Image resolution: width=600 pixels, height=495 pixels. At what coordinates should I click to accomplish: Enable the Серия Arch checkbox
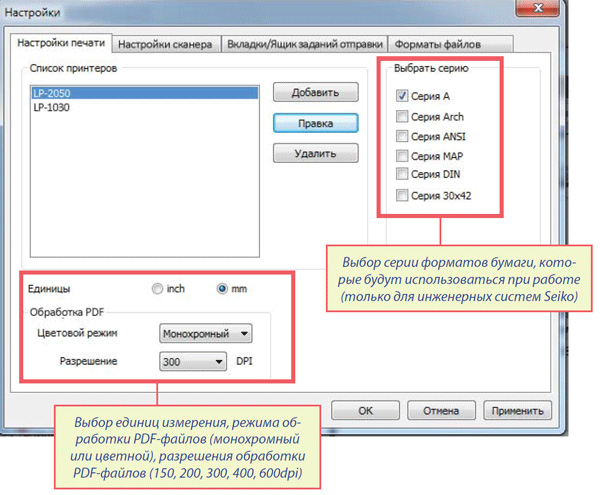(402, 117)
